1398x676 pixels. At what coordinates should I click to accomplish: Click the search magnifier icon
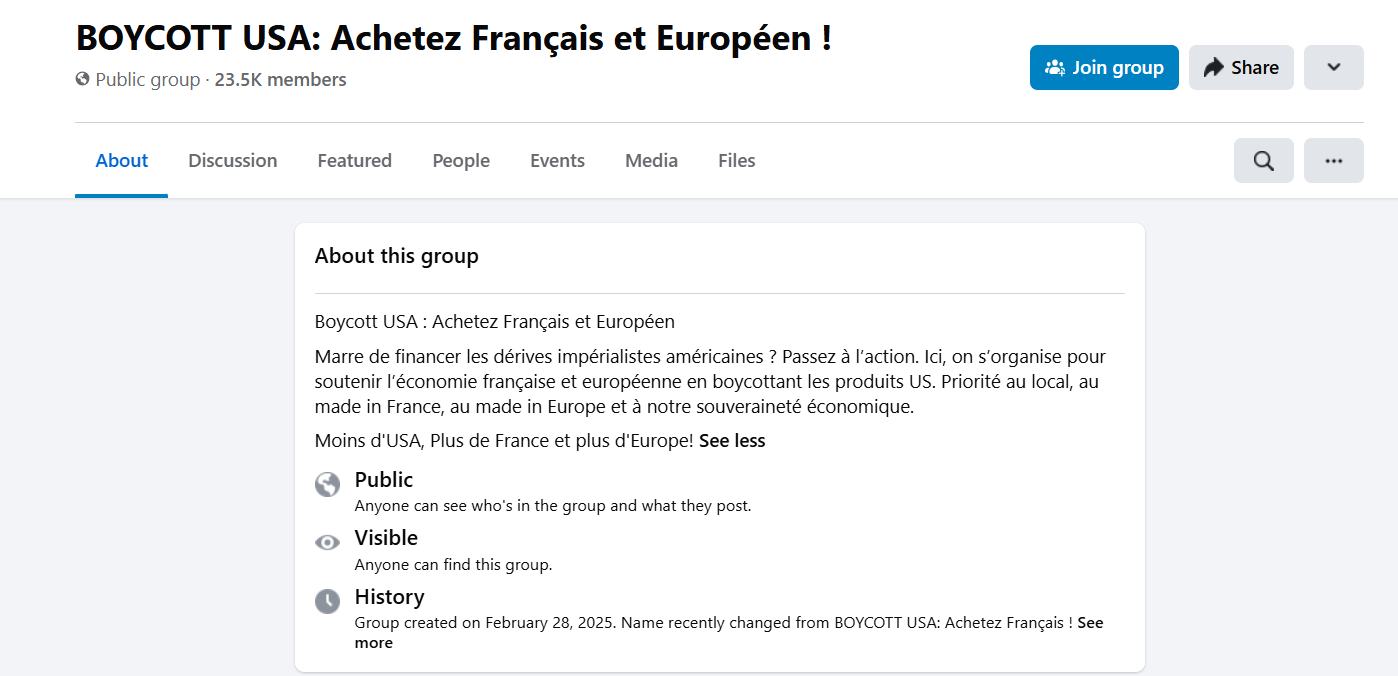coord(1263,161)
